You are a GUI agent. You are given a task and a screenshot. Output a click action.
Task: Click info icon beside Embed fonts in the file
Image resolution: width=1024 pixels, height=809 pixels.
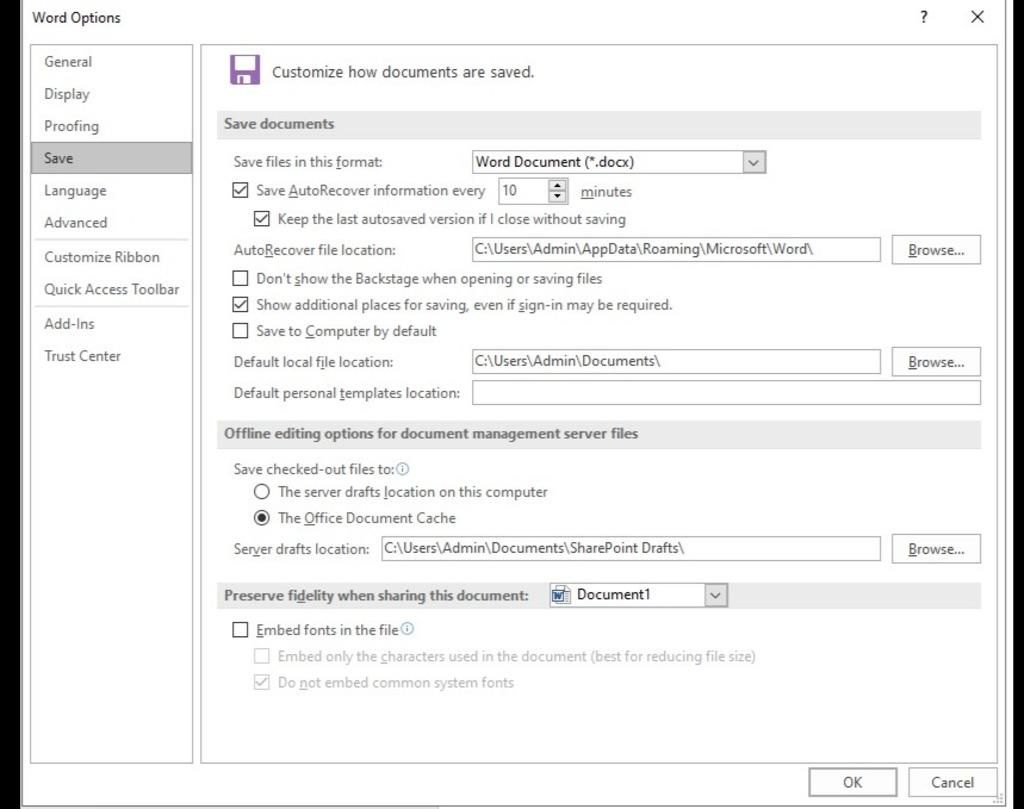click(408, 629)
